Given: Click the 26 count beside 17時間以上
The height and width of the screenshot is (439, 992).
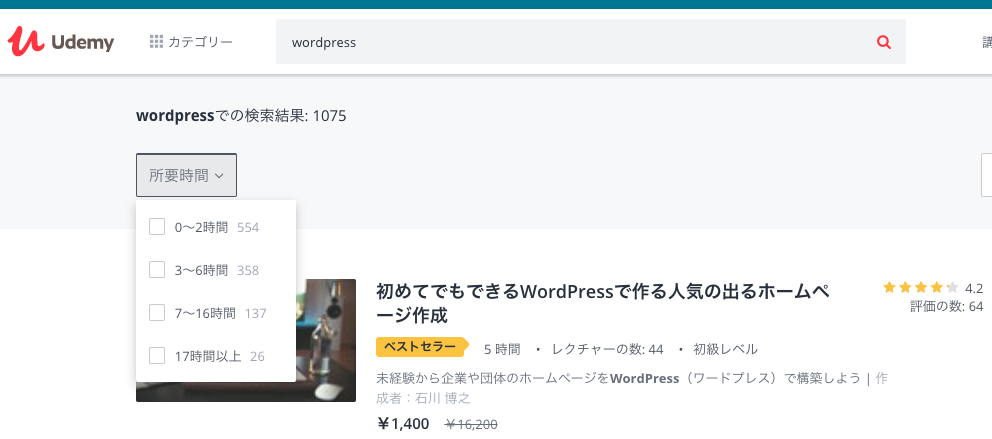Looking at the screenshot, I should point(257,356).
